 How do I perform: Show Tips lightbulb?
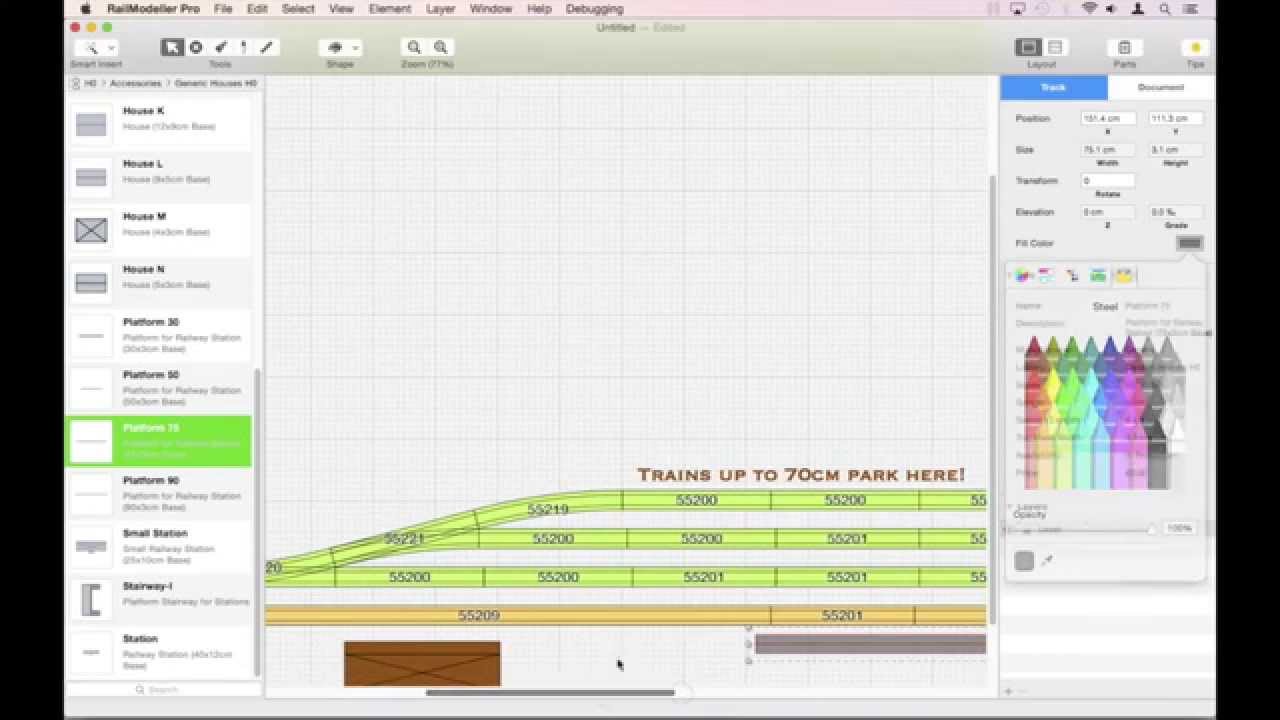pyautogui.click(x=1195, y=47)
